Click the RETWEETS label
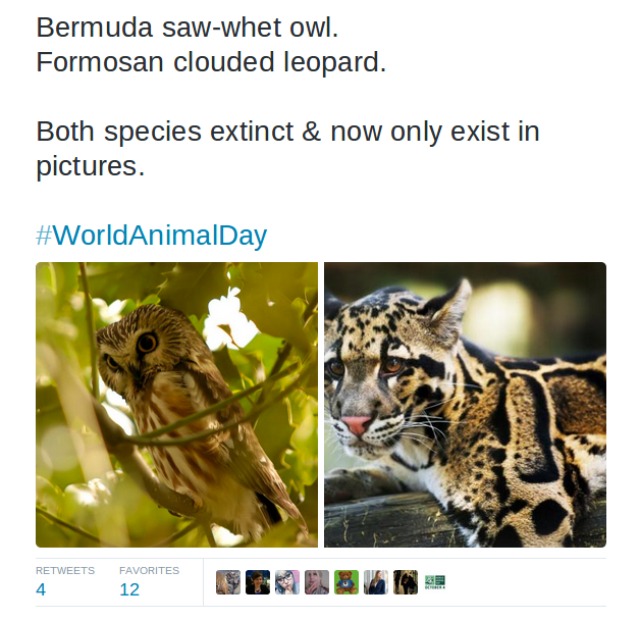 (x=65, y=571)
